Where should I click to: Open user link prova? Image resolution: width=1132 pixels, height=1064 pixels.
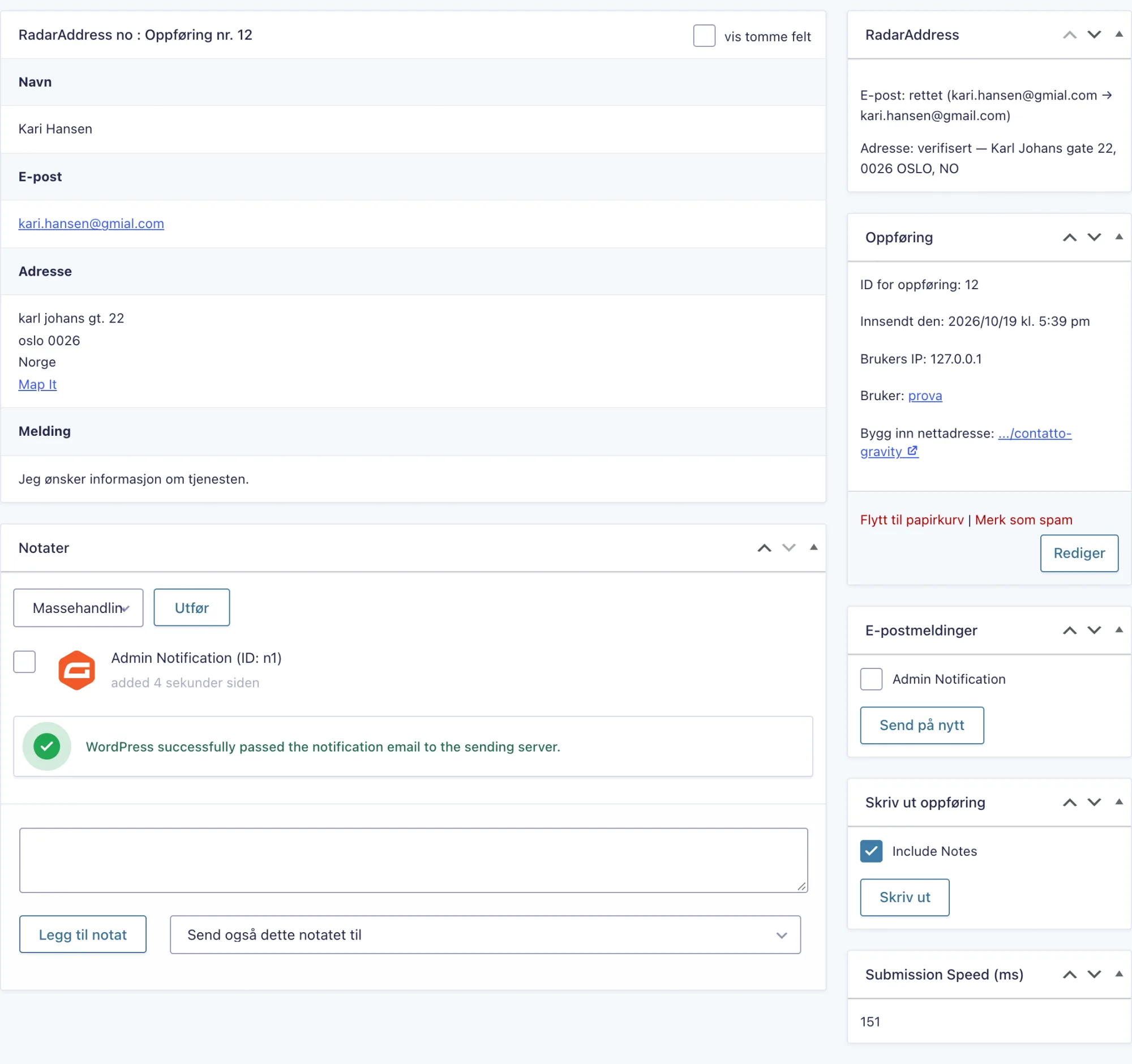(x=925, y=395)
